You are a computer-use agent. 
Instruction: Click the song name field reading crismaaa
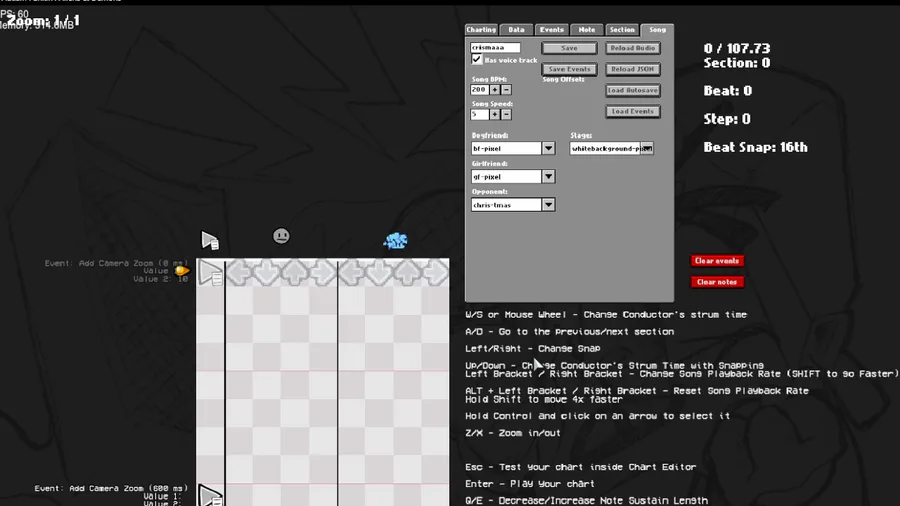coord(495,48)
